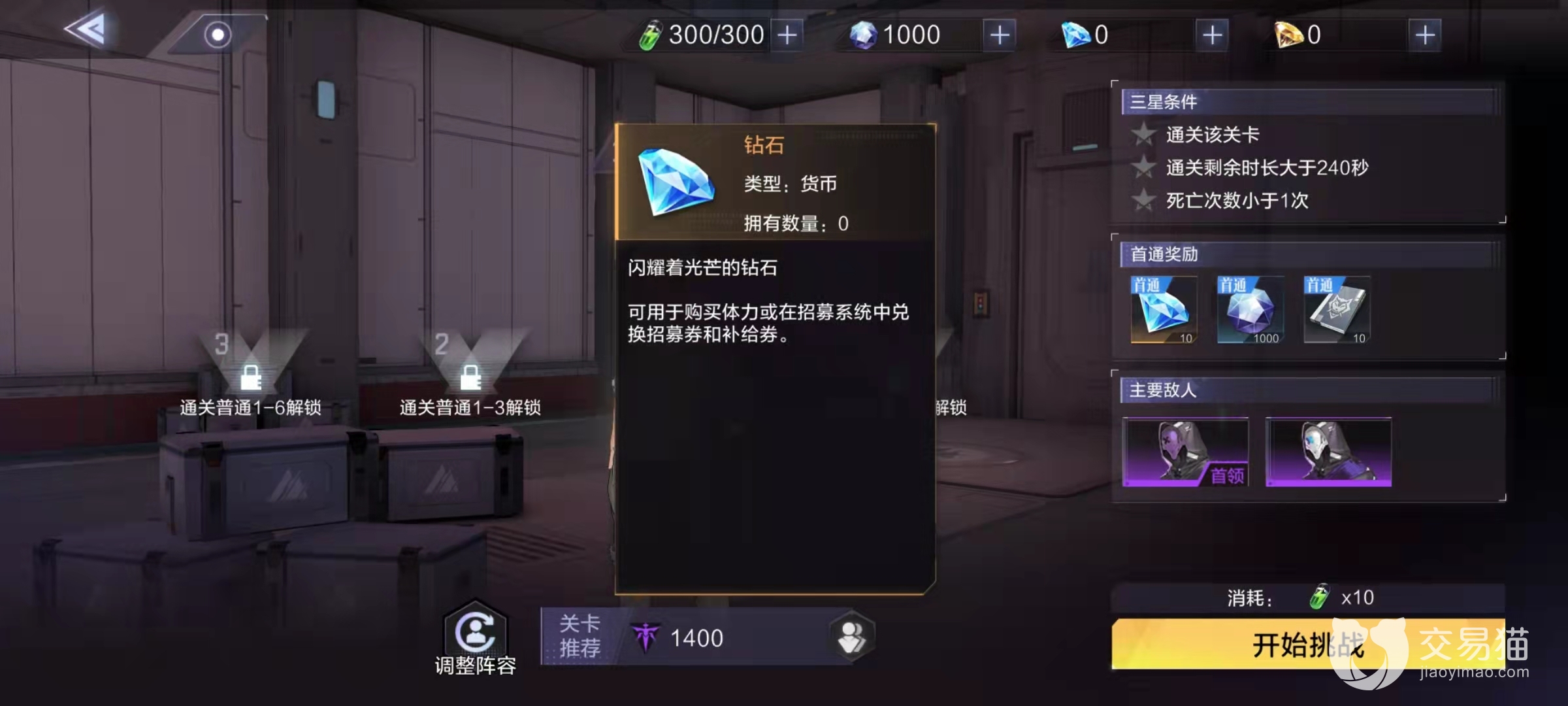1568x706 pixels.
Task: Click the back arrow icon
Action: point(86,30)
